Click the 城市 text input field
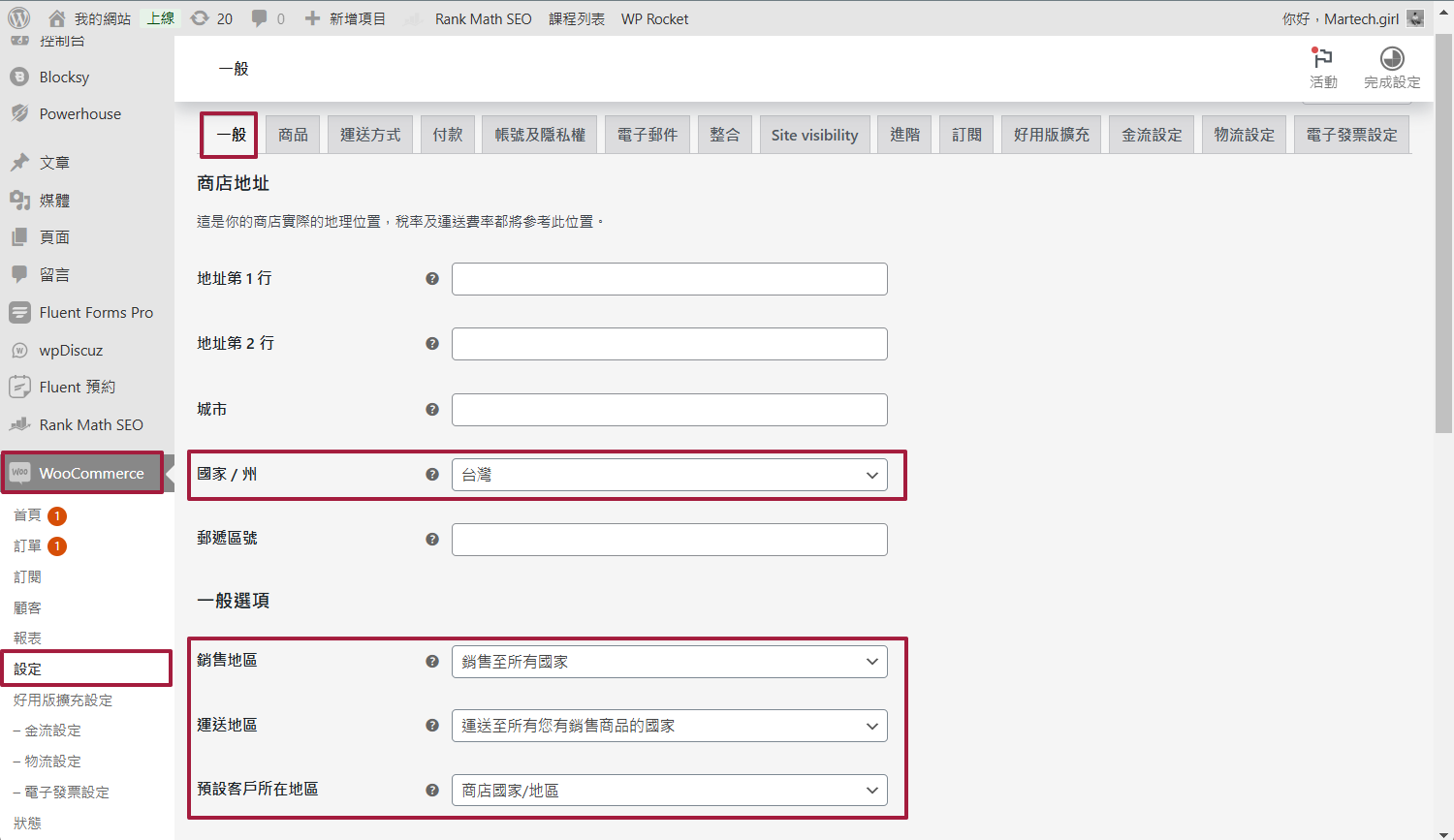Screen dimensions: 1454x840 [669, 410]
